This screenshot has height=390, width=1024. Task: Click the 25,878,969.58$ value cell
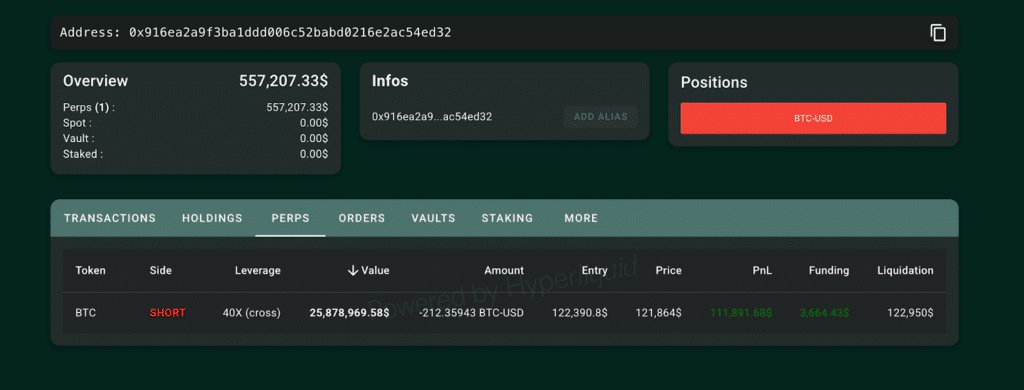point(349,313)
